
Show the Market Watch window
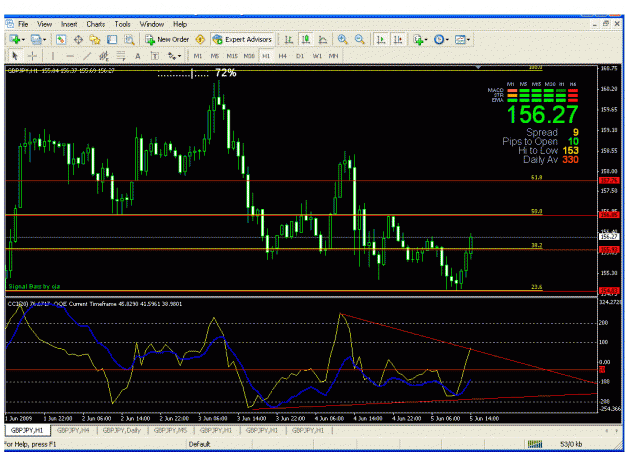tap(61, 39)
